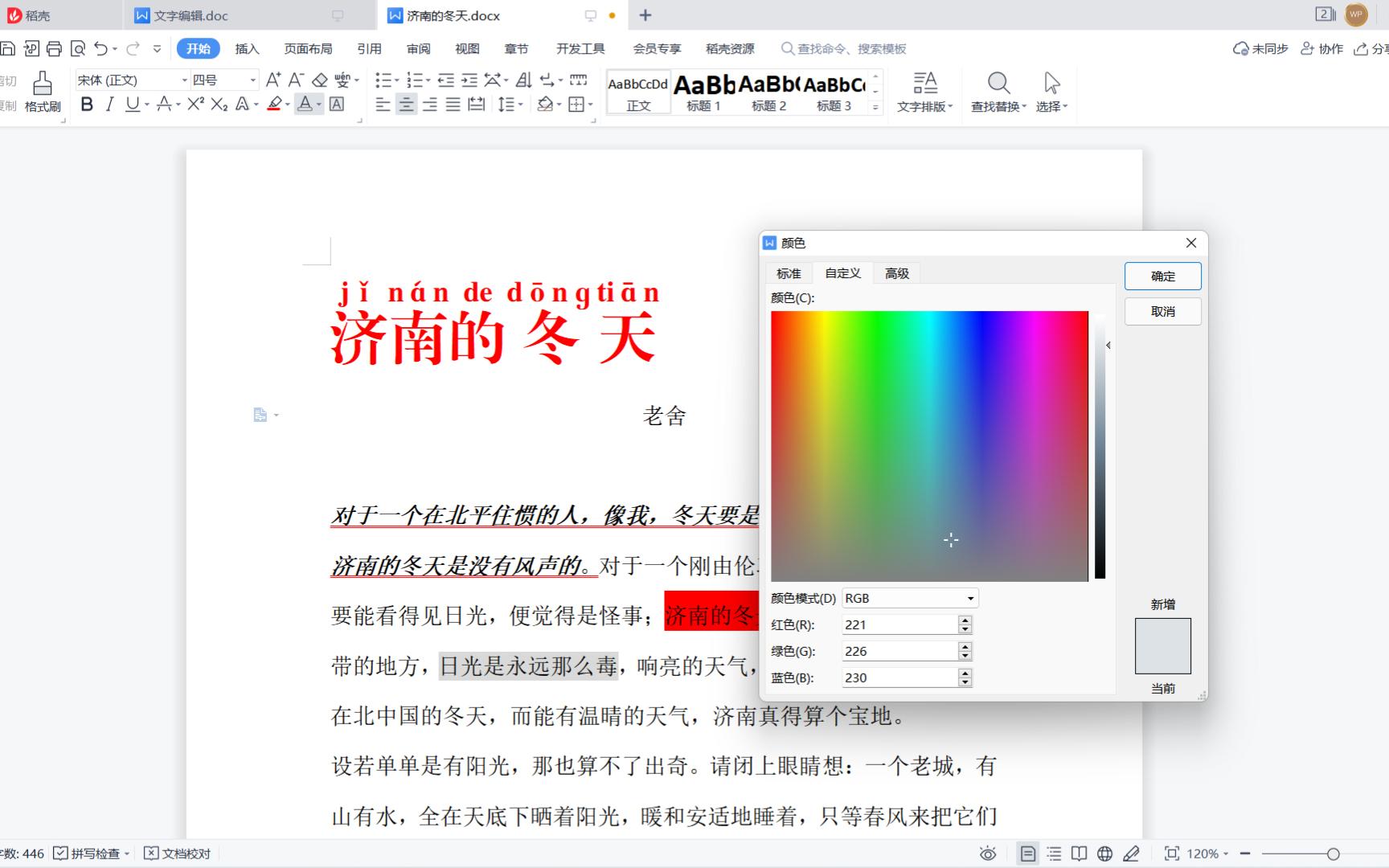Expand the underline style dropdown arrow
This screenshot has width=1389, height=868.
(147, 104)
